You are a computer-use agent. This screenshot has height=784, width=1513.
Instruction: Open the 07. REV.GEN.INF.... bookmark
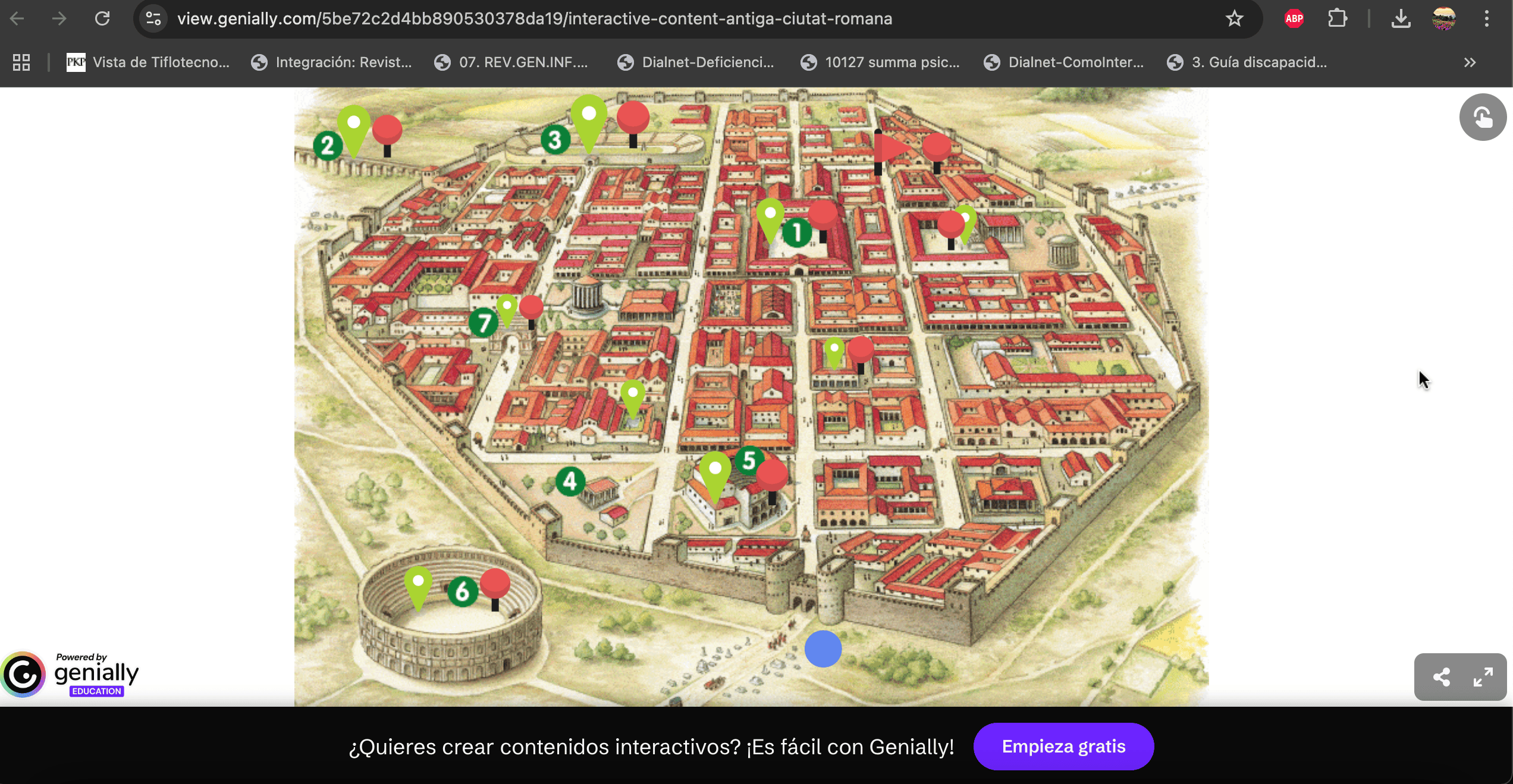[511, 62]
